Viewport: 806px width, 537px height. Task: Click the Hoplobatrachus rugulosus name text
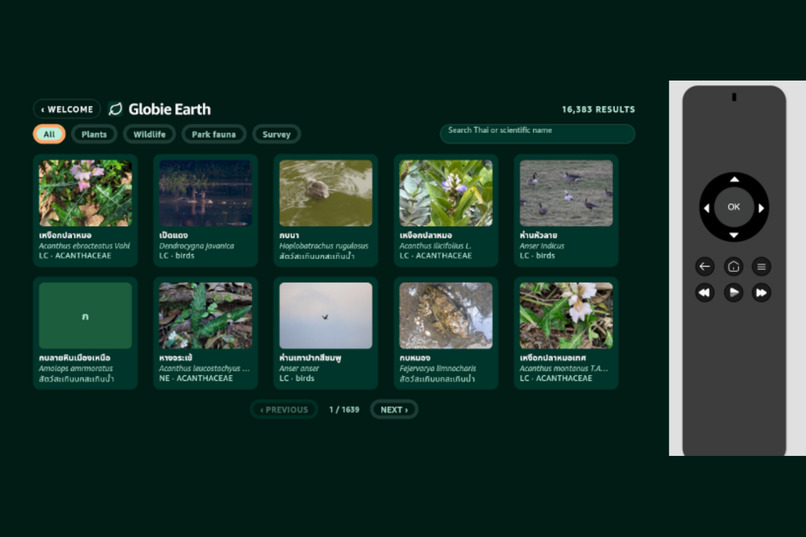pos(324,246)
